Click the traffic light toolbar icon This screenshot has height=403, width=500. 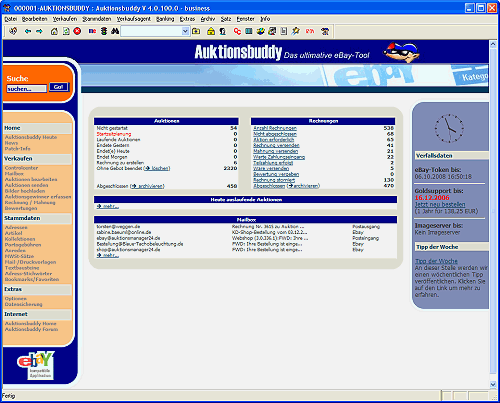104,31
